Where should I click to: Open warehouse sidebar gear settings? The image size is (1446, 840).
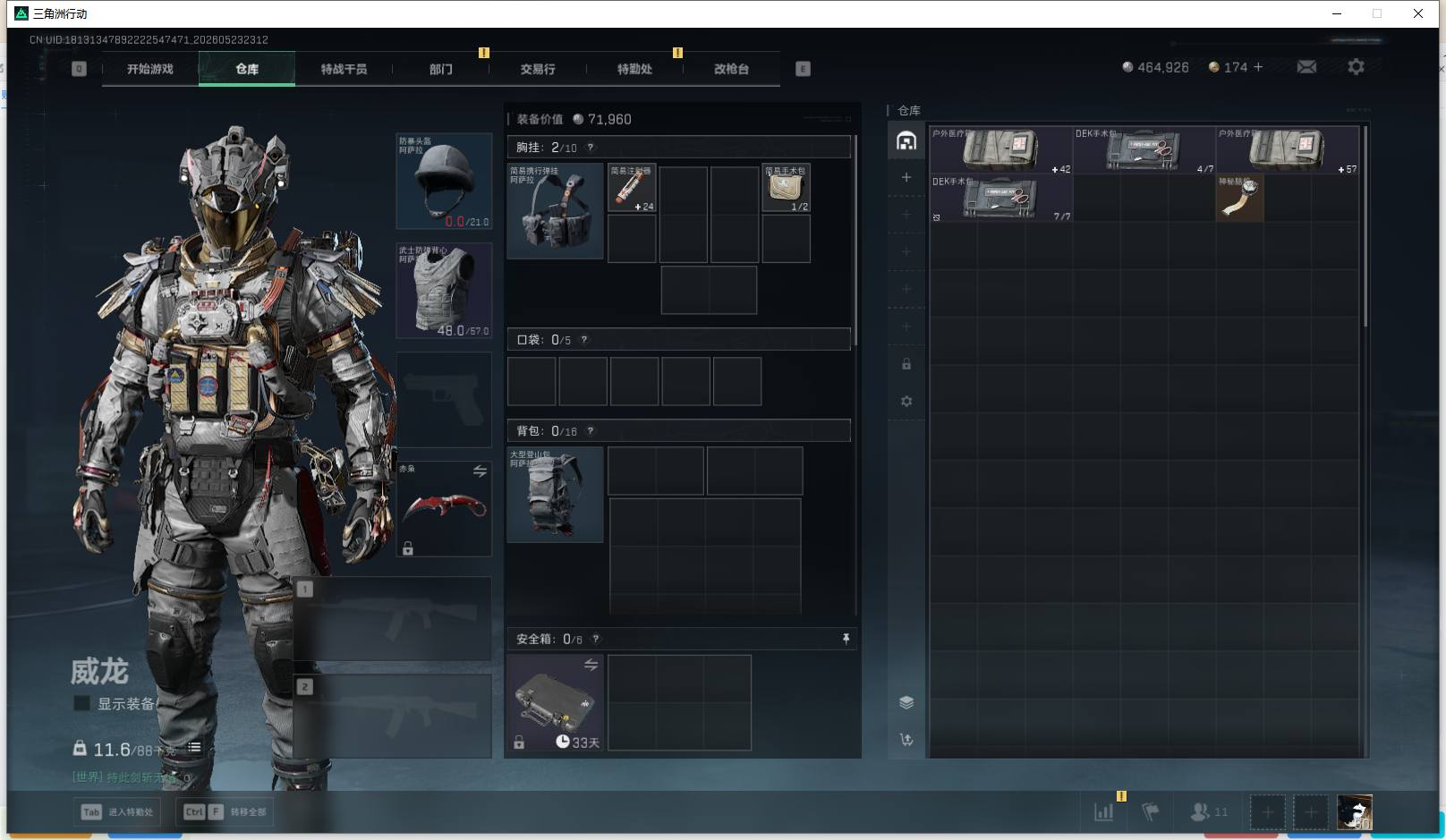tap(906, 402)
